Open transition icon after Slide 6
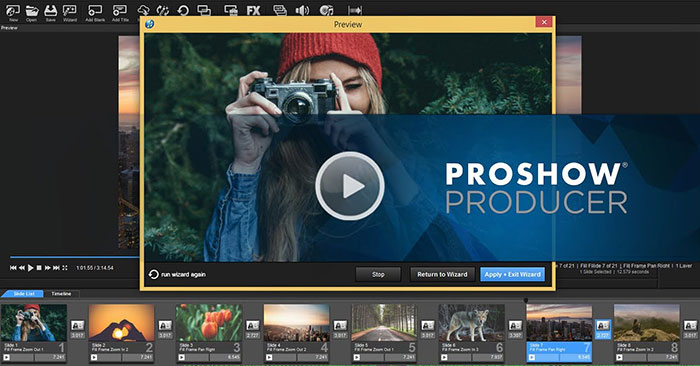The image size is (700, 366). click(515, 325)
